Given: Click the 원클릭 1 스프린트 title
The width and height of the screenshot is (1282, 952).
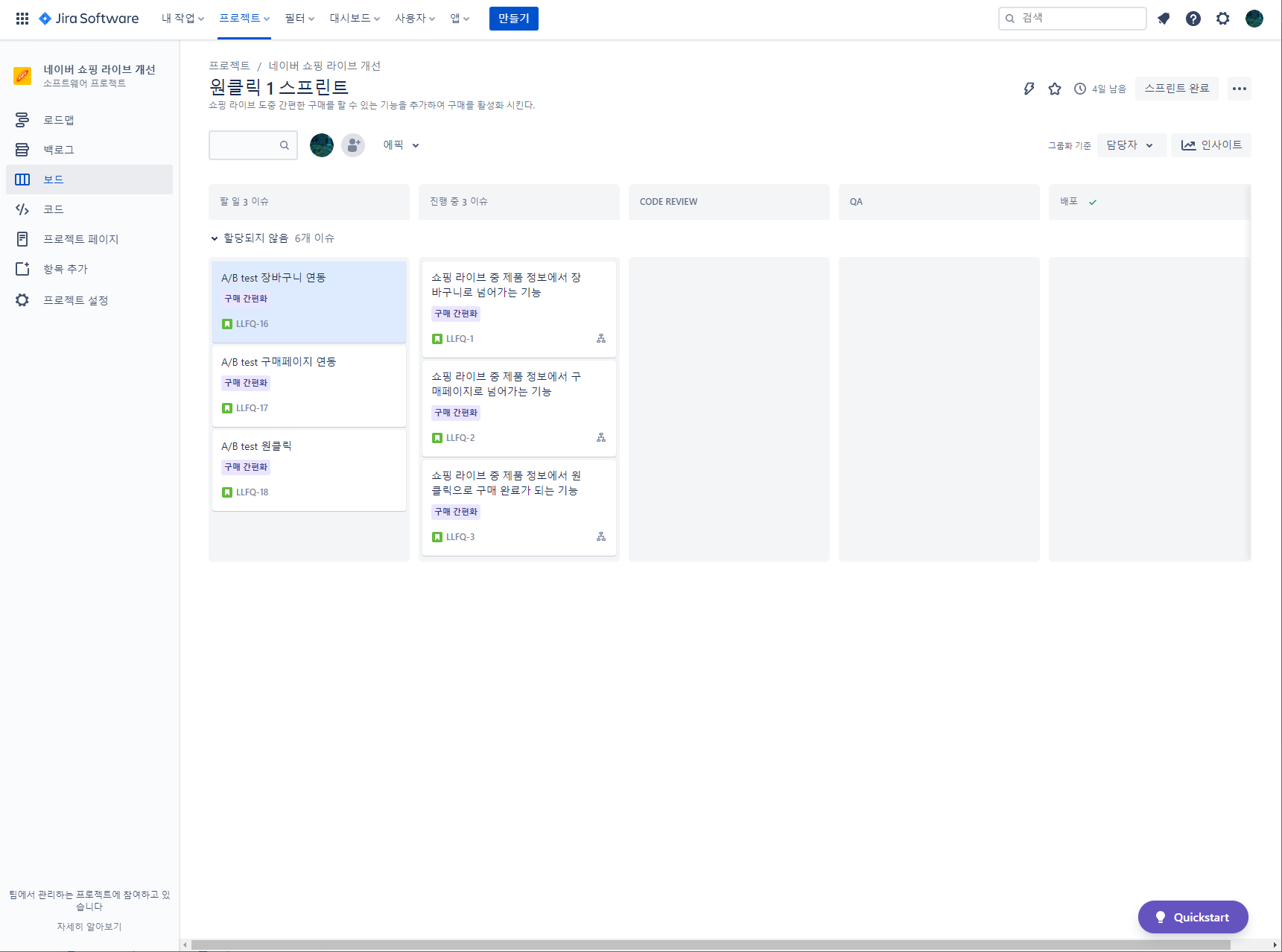Looking at the screenshot, I should coord(279,87).
